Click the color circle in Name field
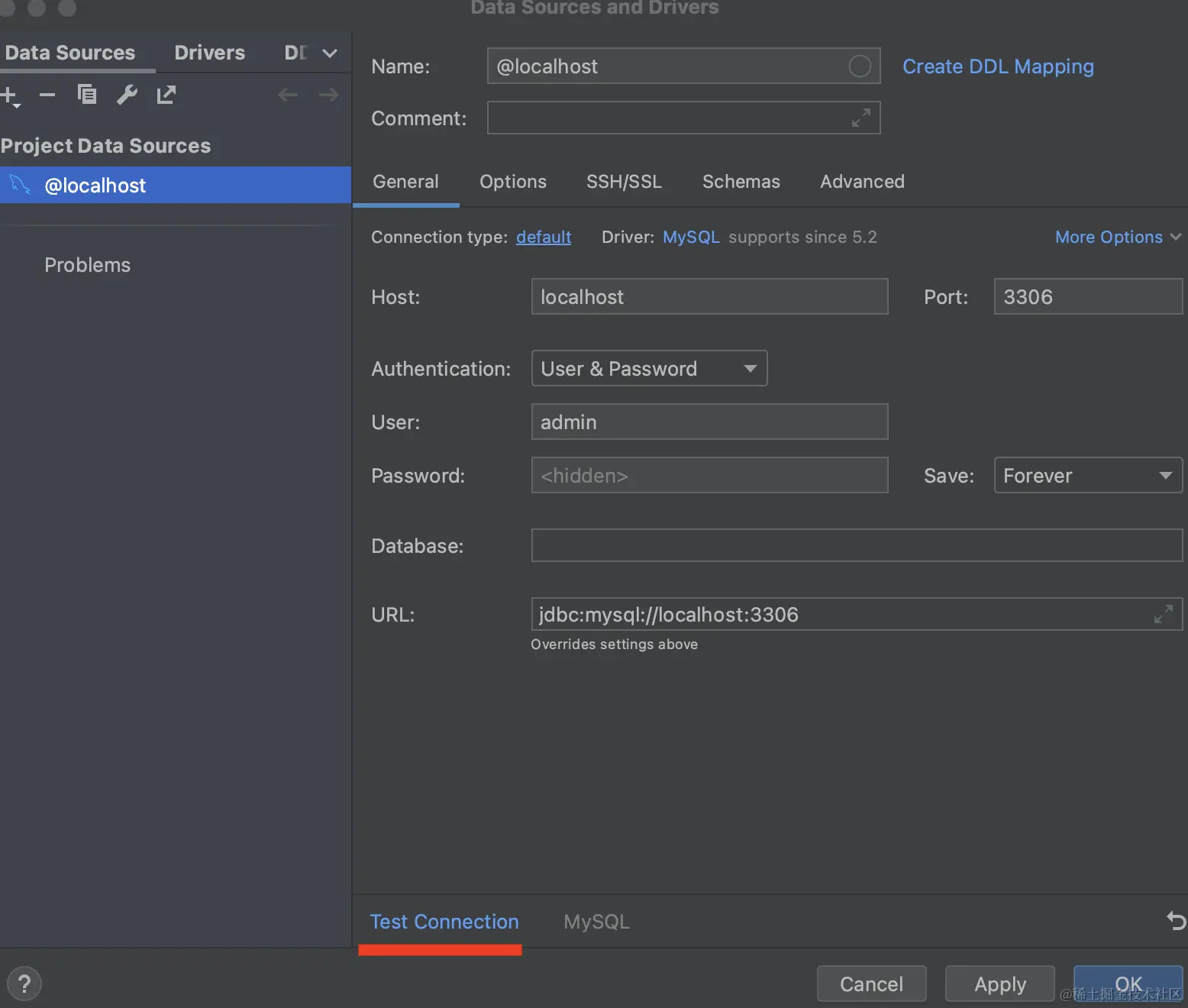This screenshot has height=1008, width=1188. (860, 66)
